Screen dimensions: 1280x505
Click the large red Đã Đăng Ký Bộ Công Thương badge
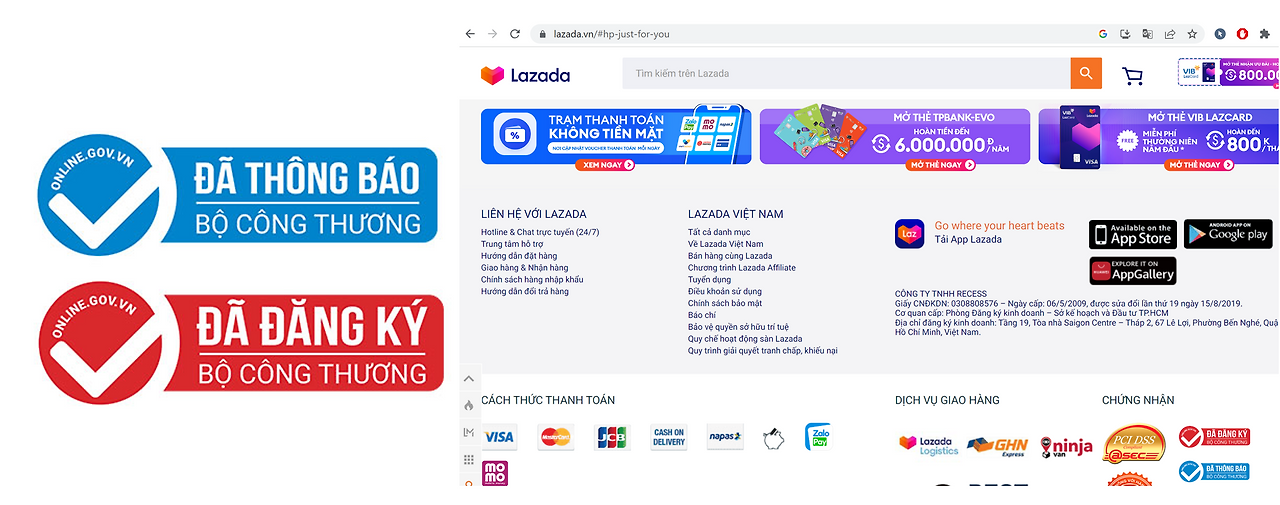(x=240, y=342)
